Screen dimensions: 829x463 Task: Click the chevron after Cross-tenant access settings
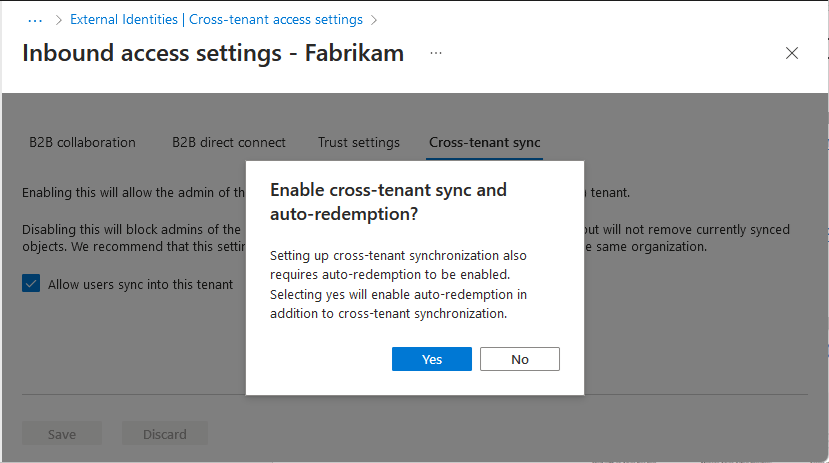click(374, 20)
